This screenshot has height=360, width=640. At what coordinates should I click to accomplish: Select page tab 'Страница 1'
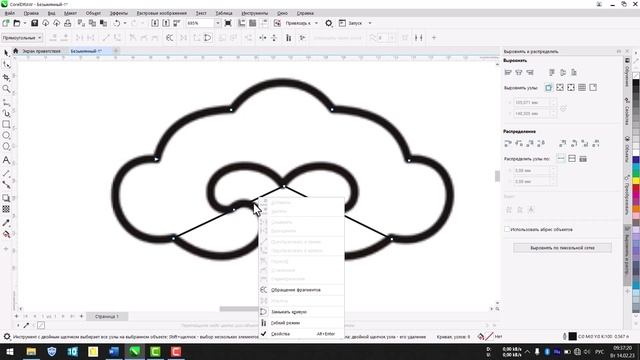pyautogui.click(x=107, y=316)
